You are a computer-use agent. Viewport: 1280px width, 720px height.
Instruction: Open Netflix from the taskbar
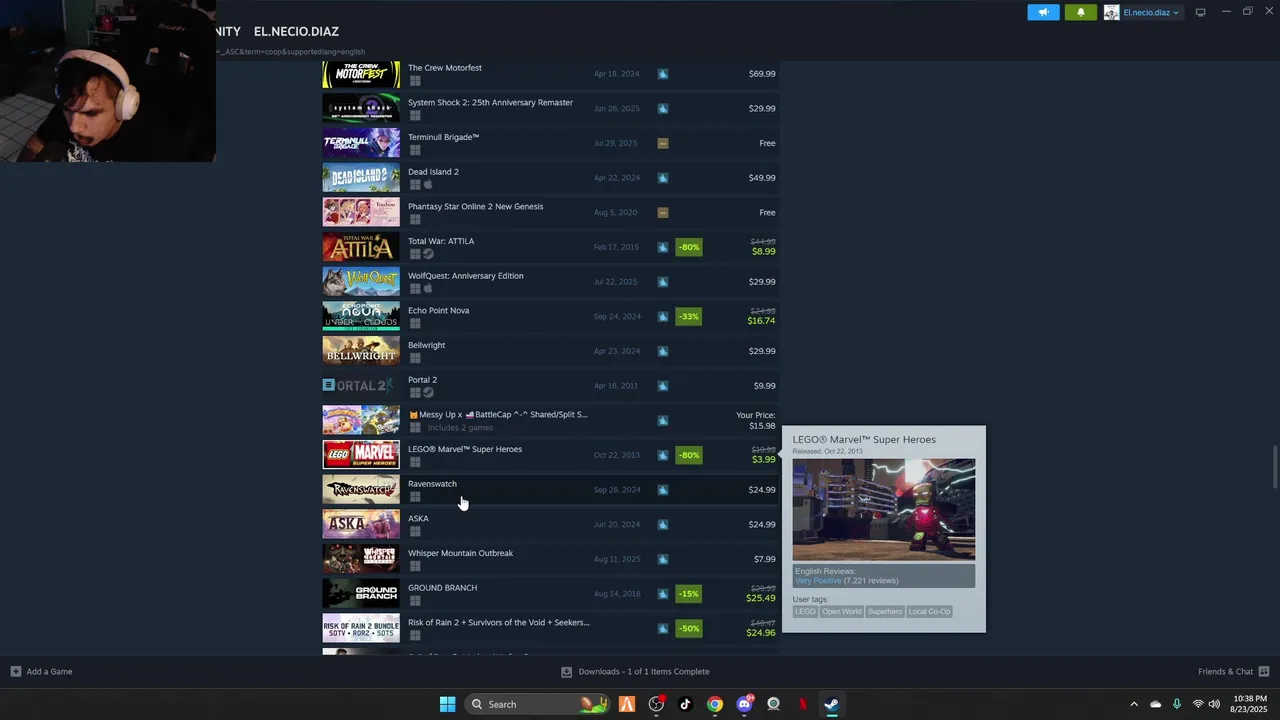point(802,704)
